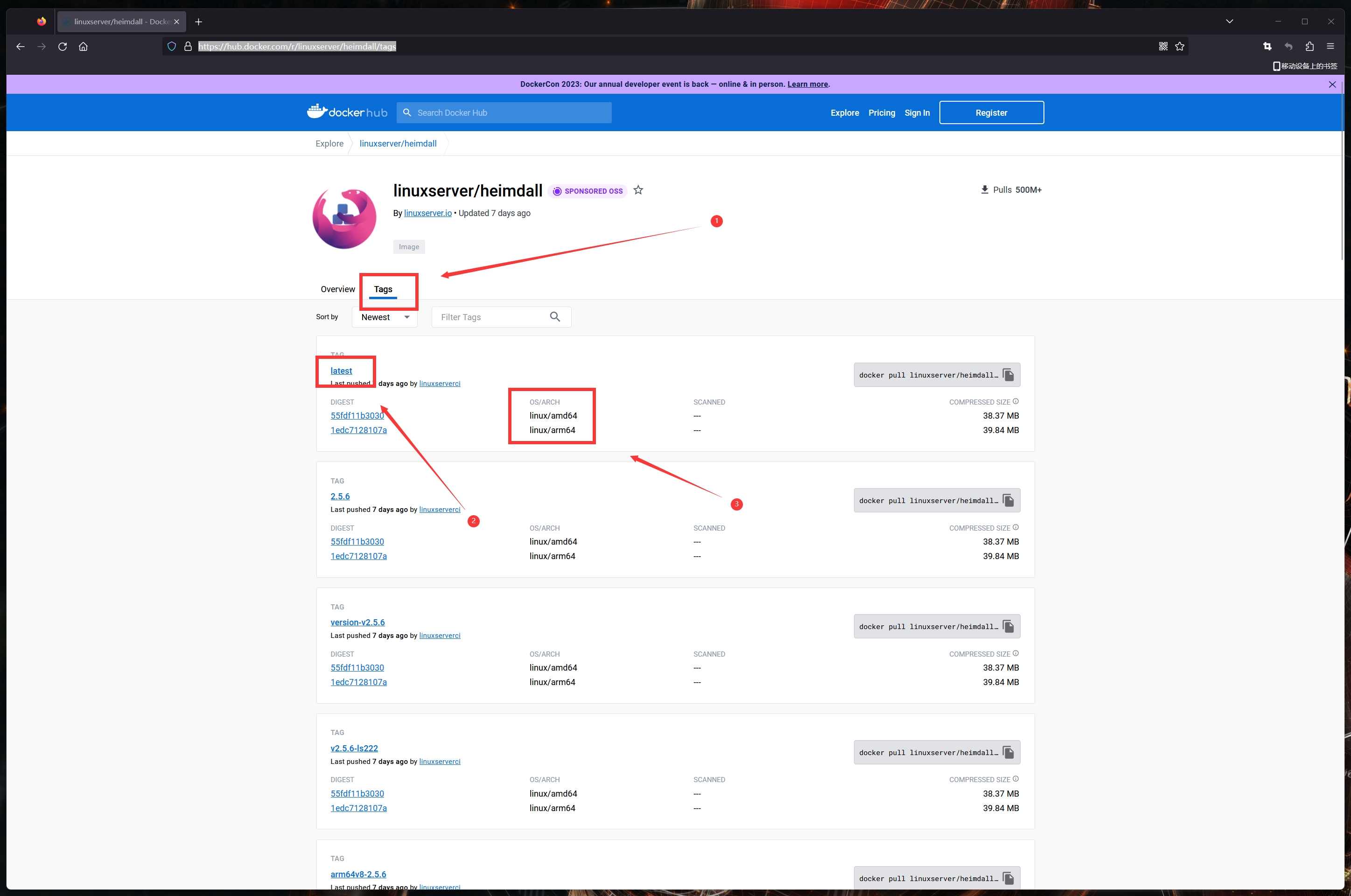Click the Register button

991,112
